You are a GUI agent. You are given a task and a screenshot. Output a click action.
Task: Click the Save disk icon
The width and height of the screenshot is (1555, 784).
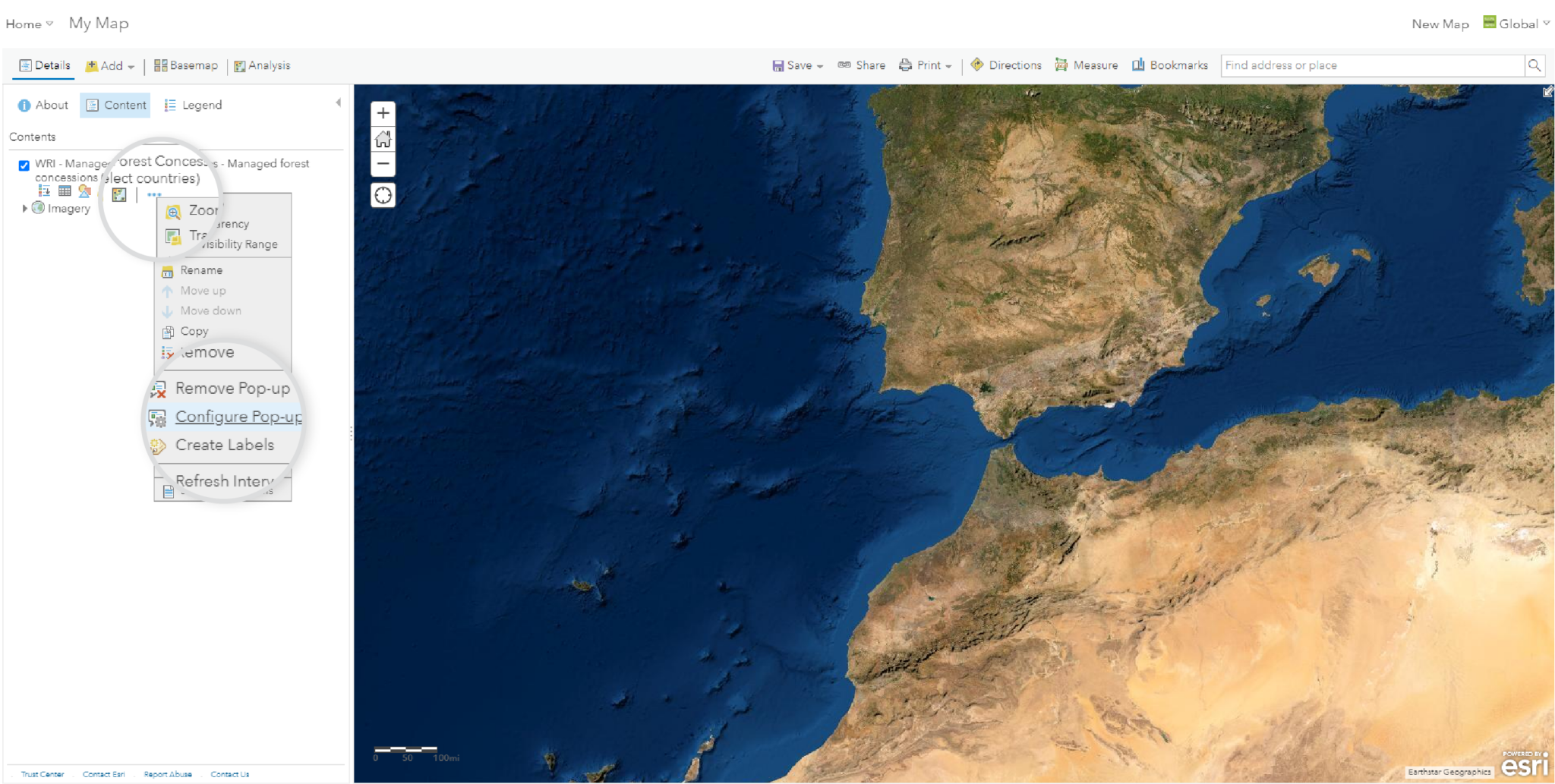pos(777,66)
